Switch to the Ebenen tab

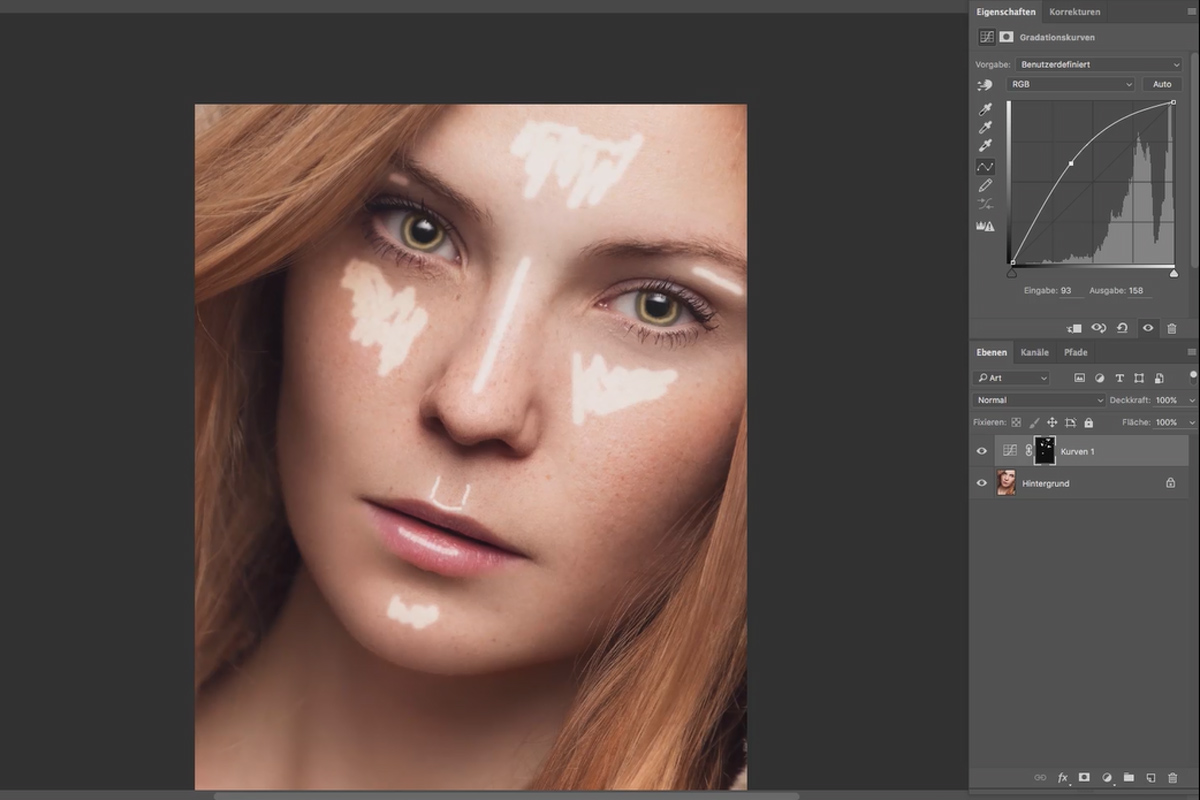pyautogui.click(x=991, y=352)
